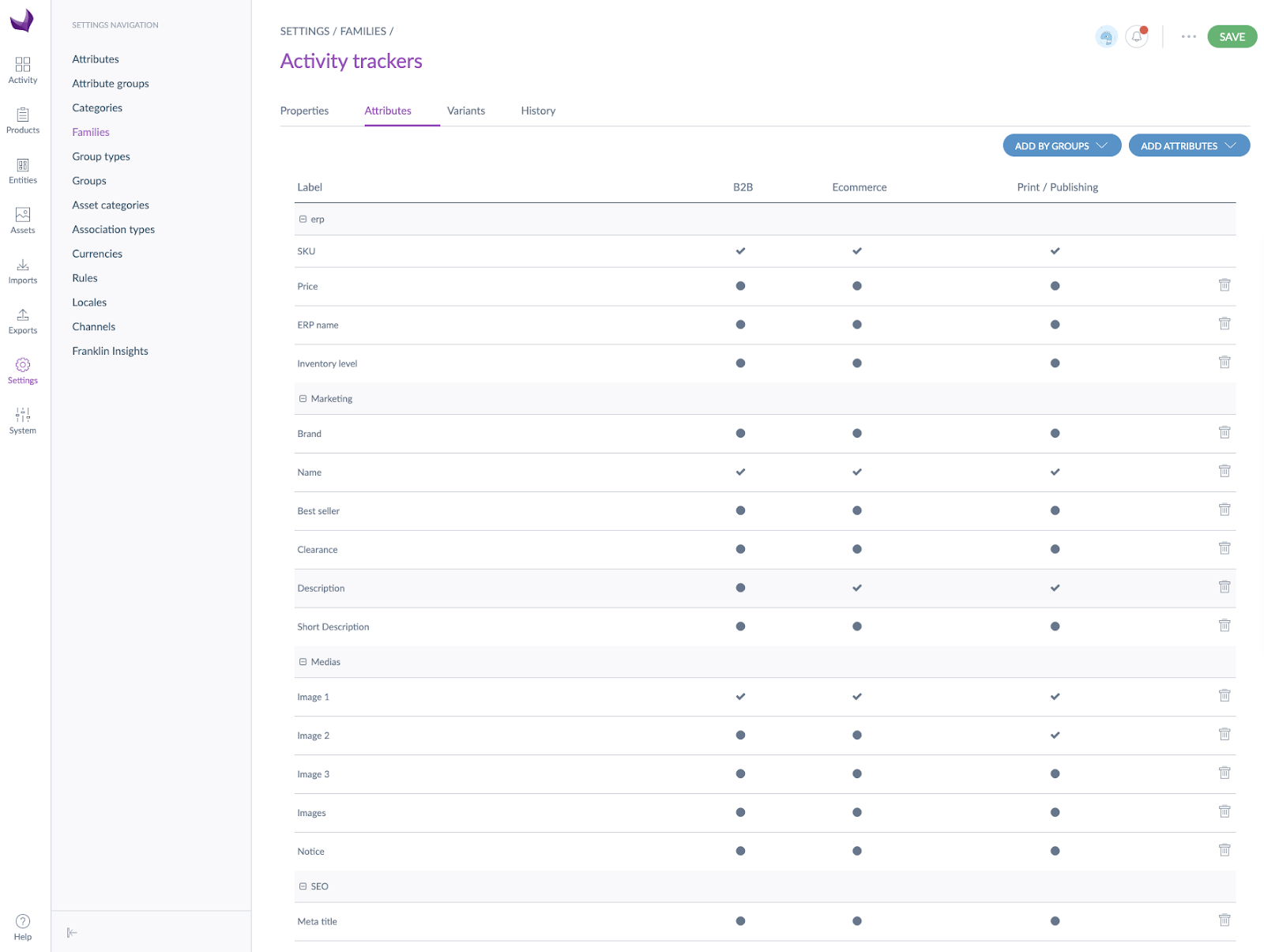Click the Akeneo logo icon

(22, 21)
